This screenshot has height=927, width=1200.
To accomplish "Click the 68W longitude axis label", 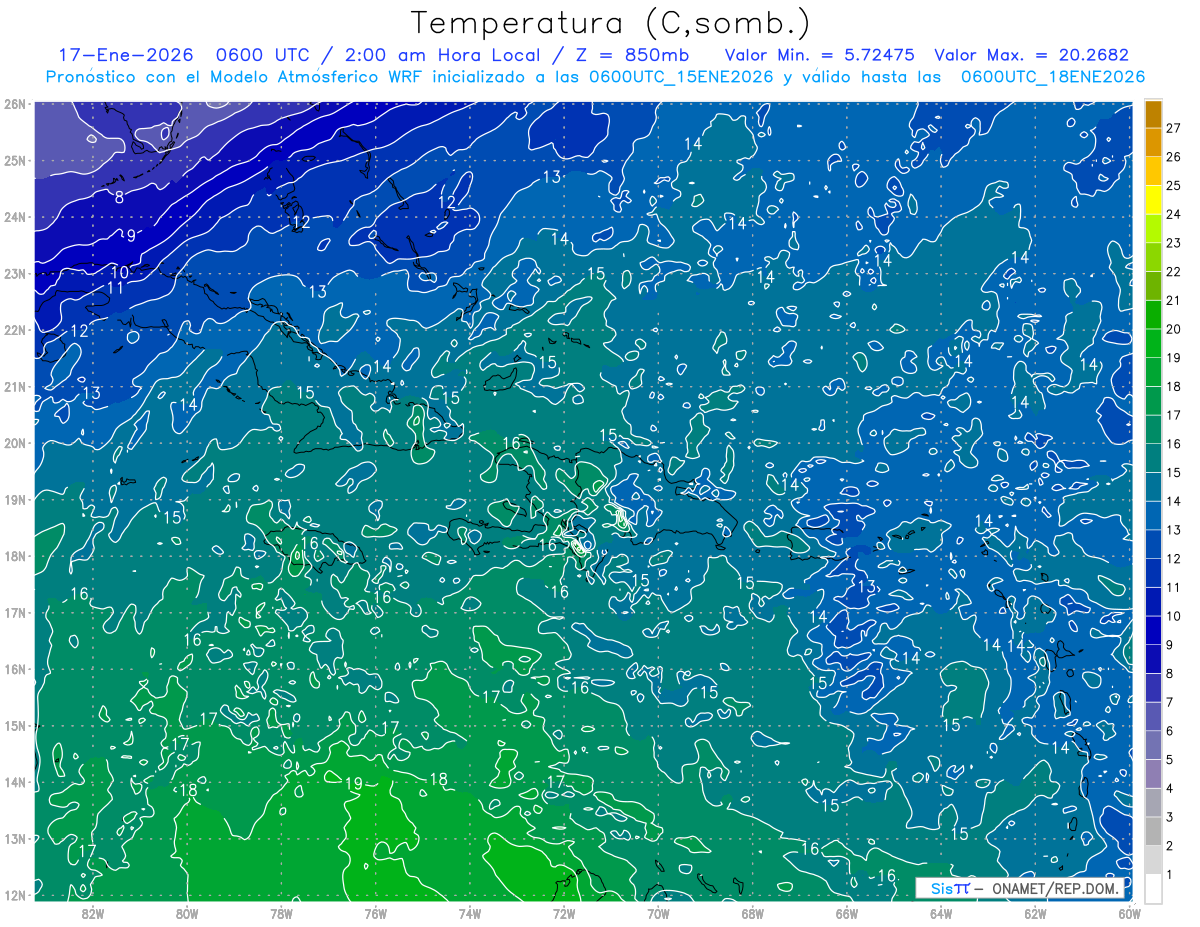I will tap(752, 913).
